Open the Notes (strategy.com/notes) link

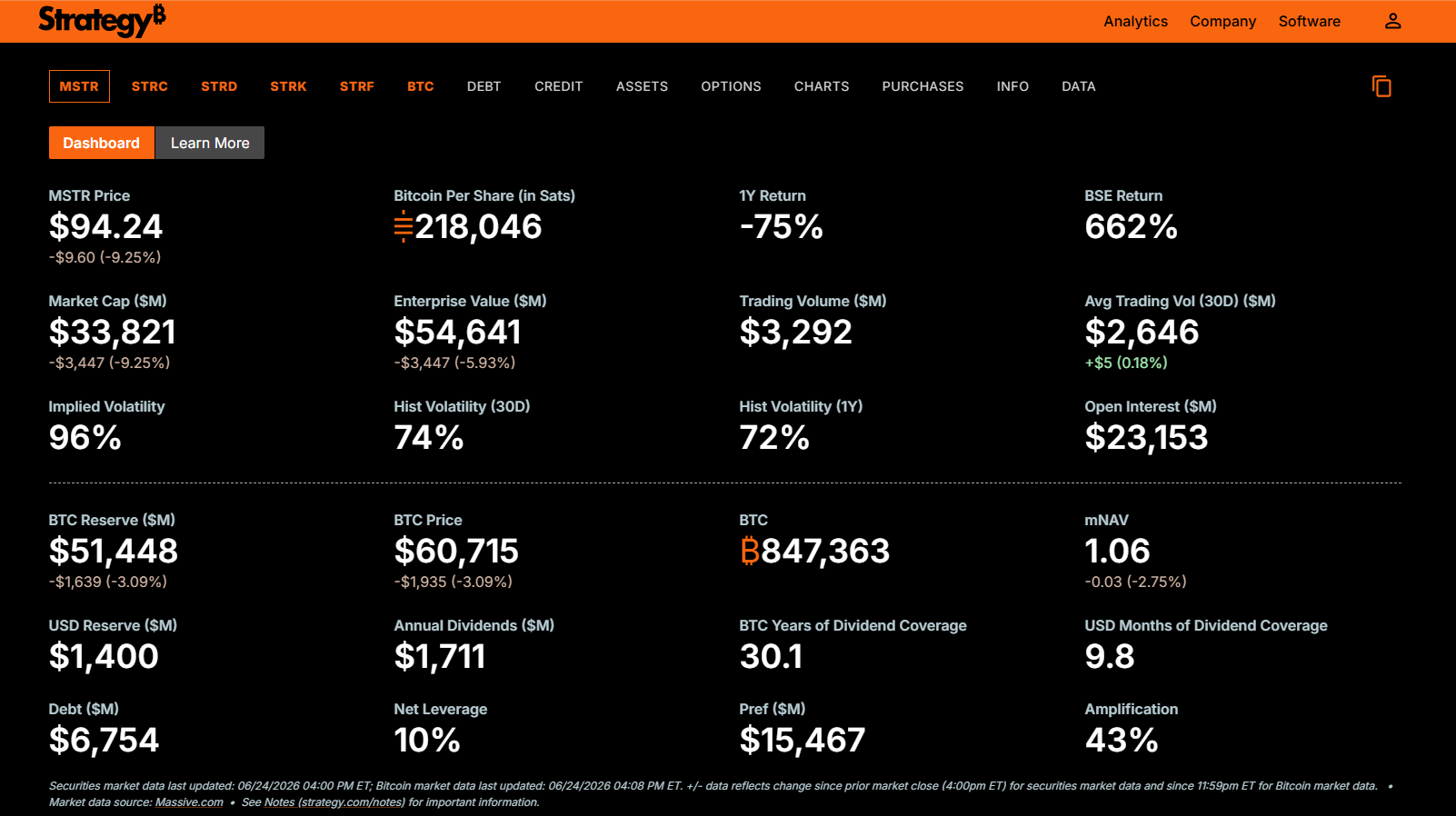tap(334, 802)
